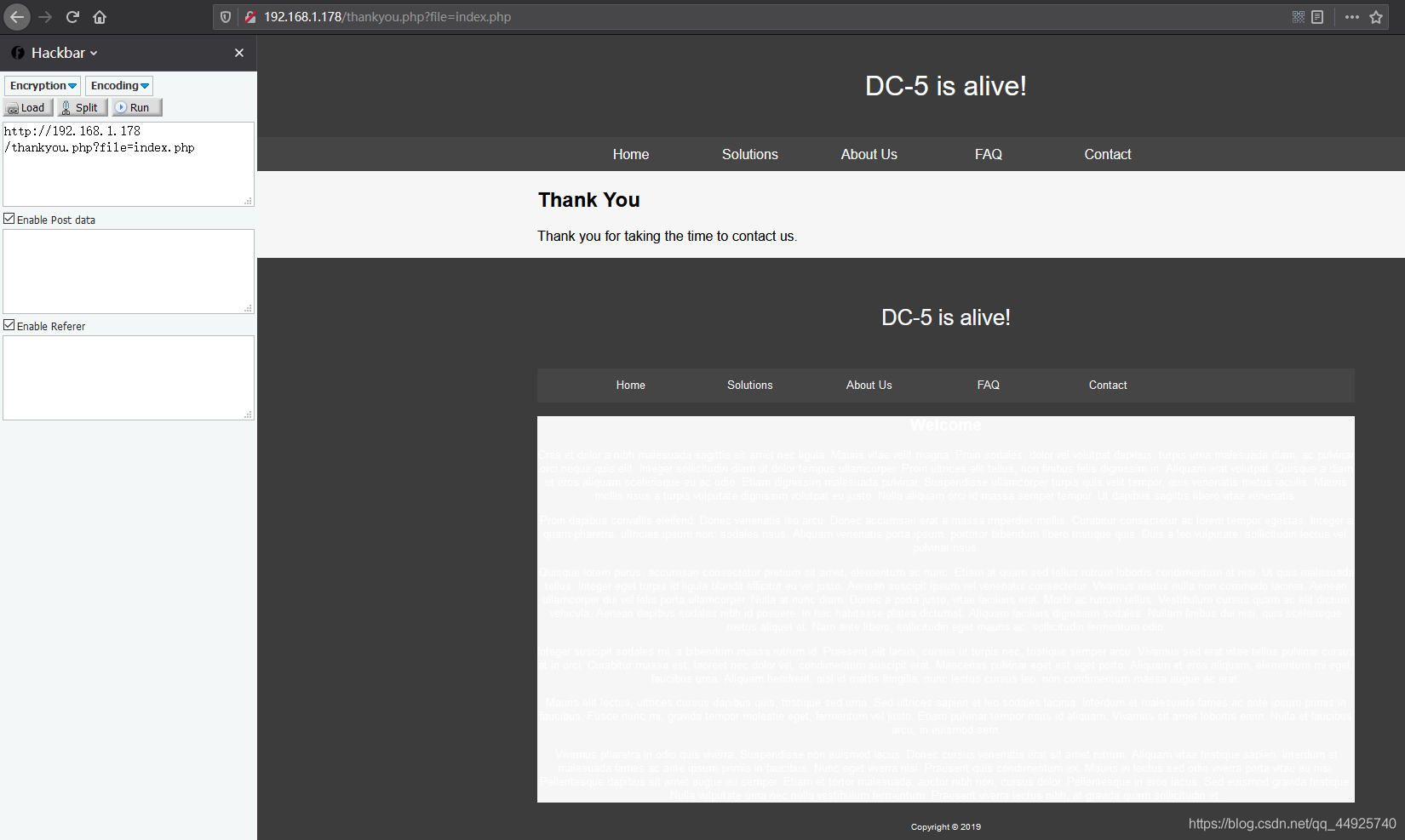Click the top 'DC-5 is alive!' title
Screen dimensions: 1405x840
946,86
